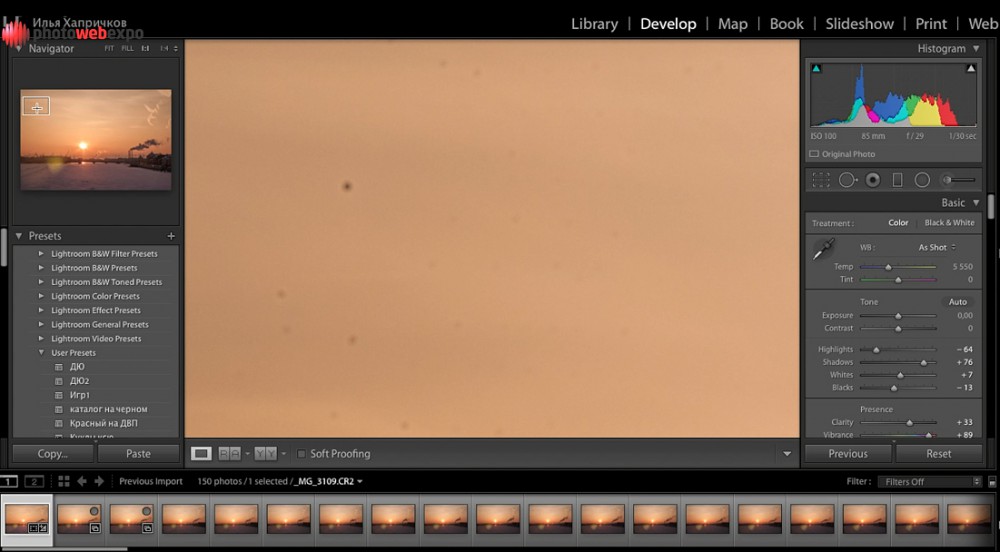Expand Lightroom B&W Filter Presets folder
Viewport: 1000px width, 552px height.
[41, 254]
